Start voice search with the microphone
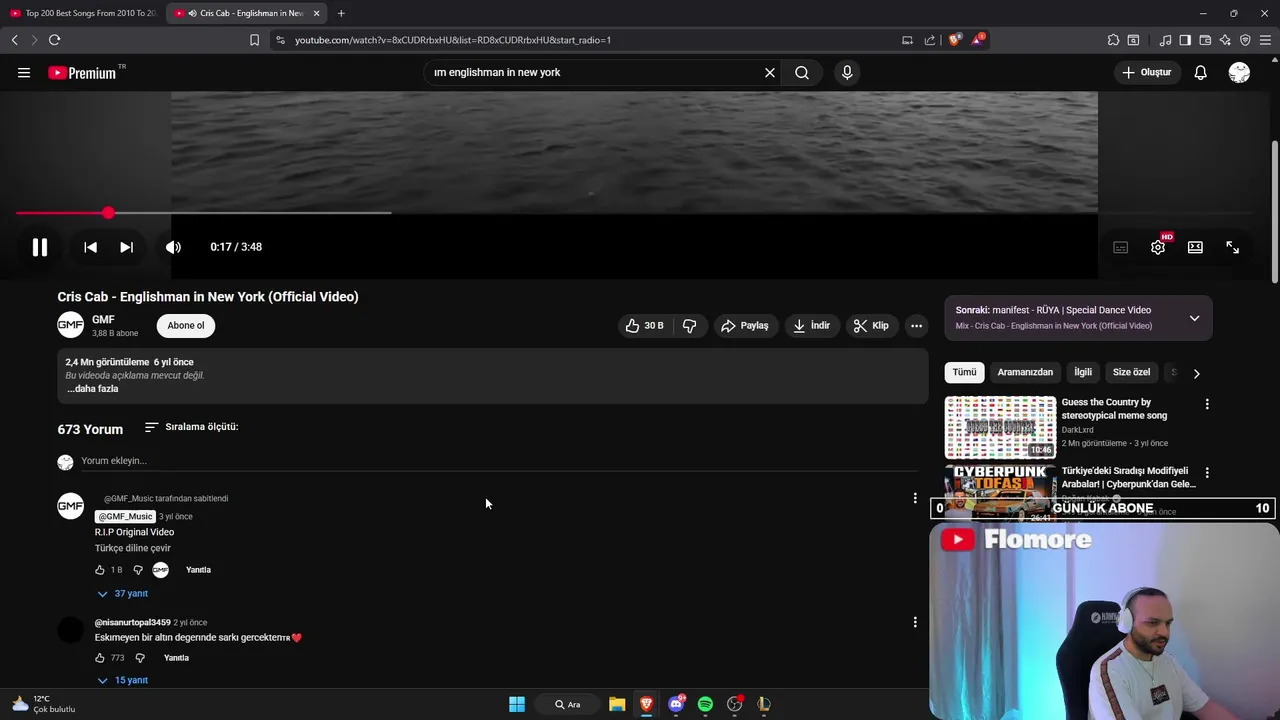 pos(847,72)
